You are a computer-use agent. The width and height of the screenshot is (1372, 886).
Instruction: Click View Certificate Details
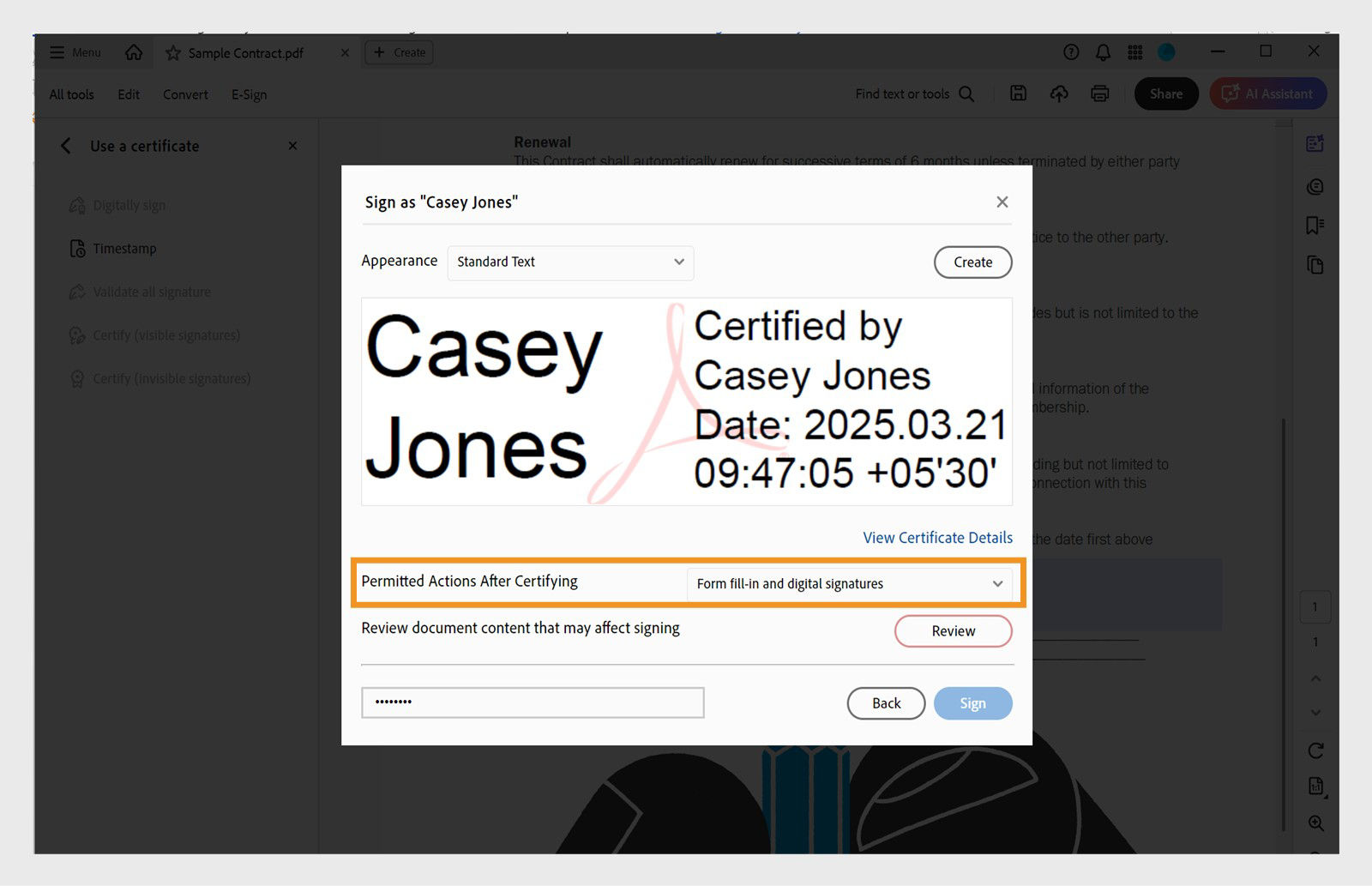[936, 538]
